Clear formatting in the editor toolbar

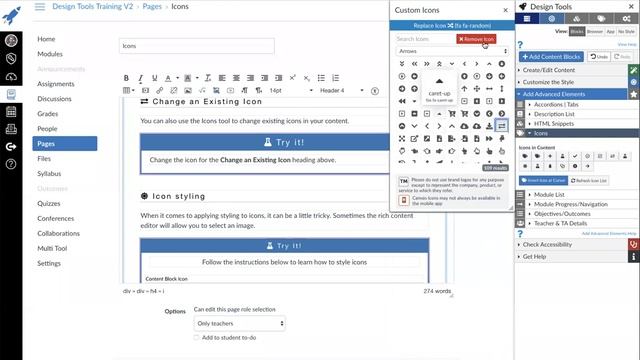tap(208, 78)
